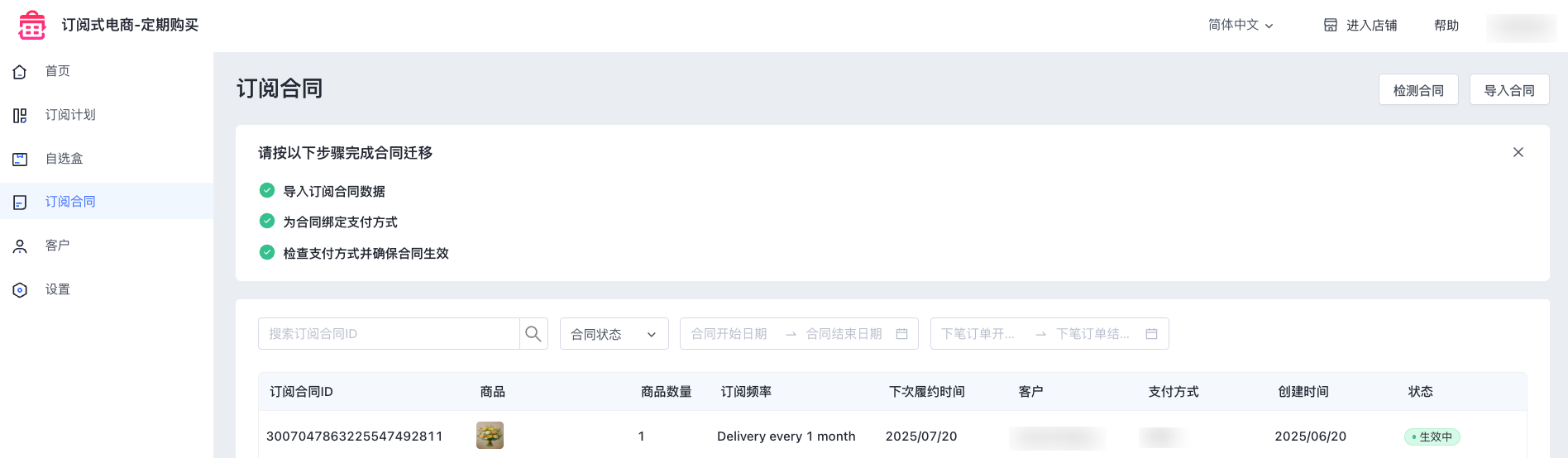Screen dimensions: 1568x458
Task: Select the 订阅计划 sidebar icon
Action: [x=20, y=116]
